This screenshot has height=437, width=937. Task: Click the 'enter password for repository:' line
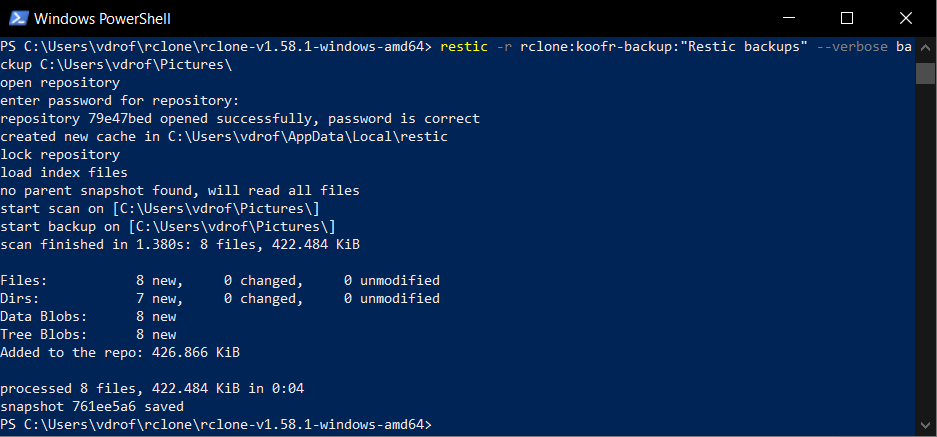tap(120, 101)
